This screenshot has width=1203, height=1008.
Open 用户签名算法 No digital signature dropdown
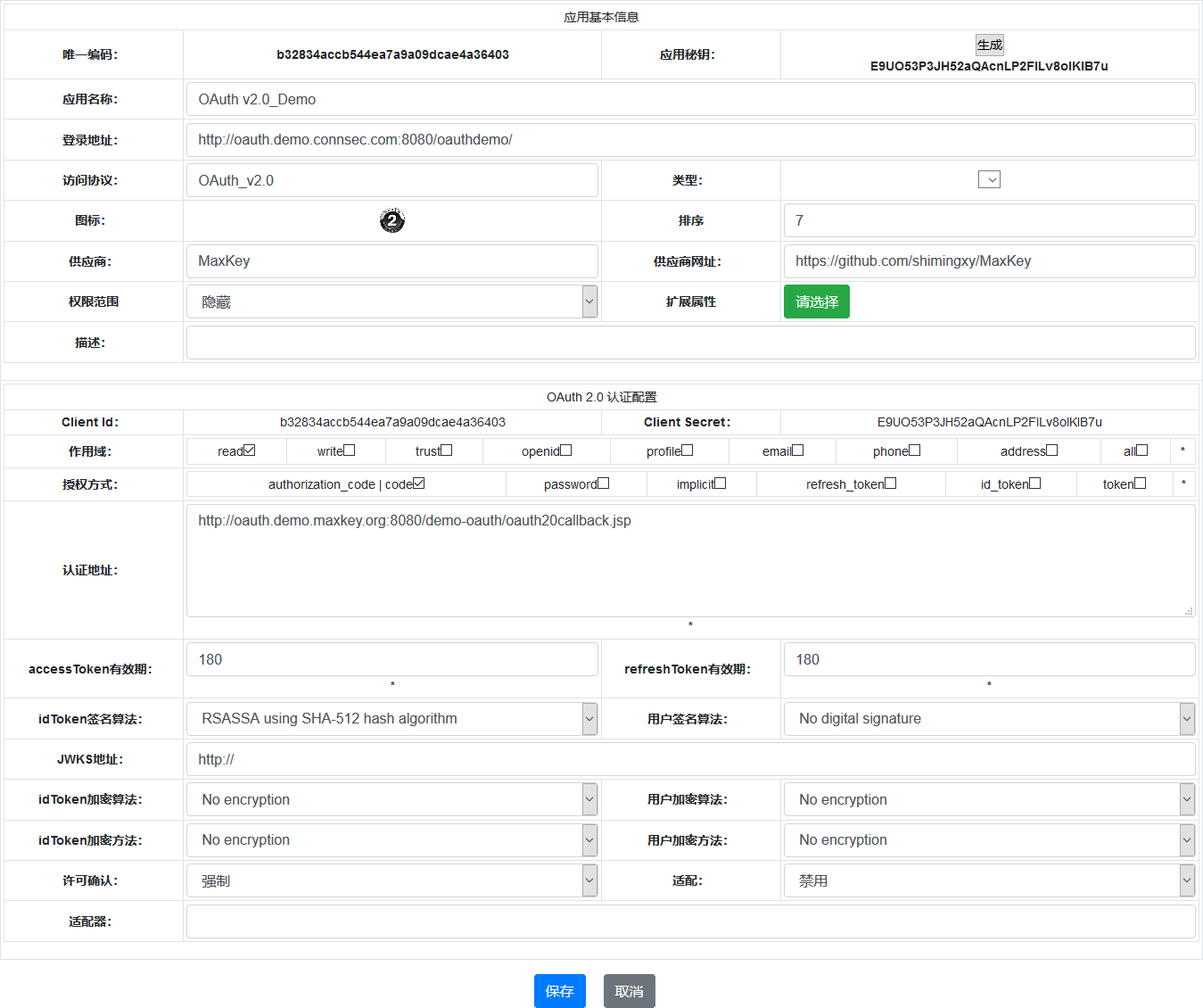point(989,719)
